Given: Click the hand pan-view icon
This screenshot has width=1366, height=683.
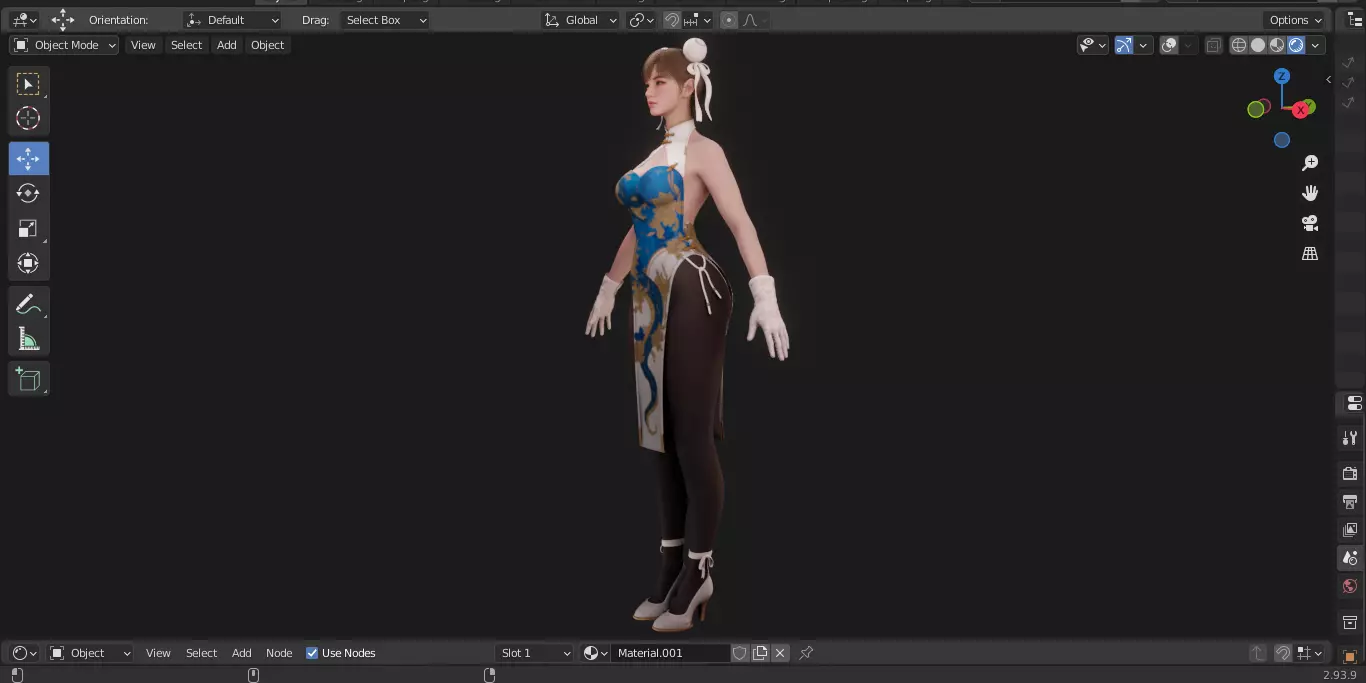Looking at the screenshot, I should [1310, 193].
